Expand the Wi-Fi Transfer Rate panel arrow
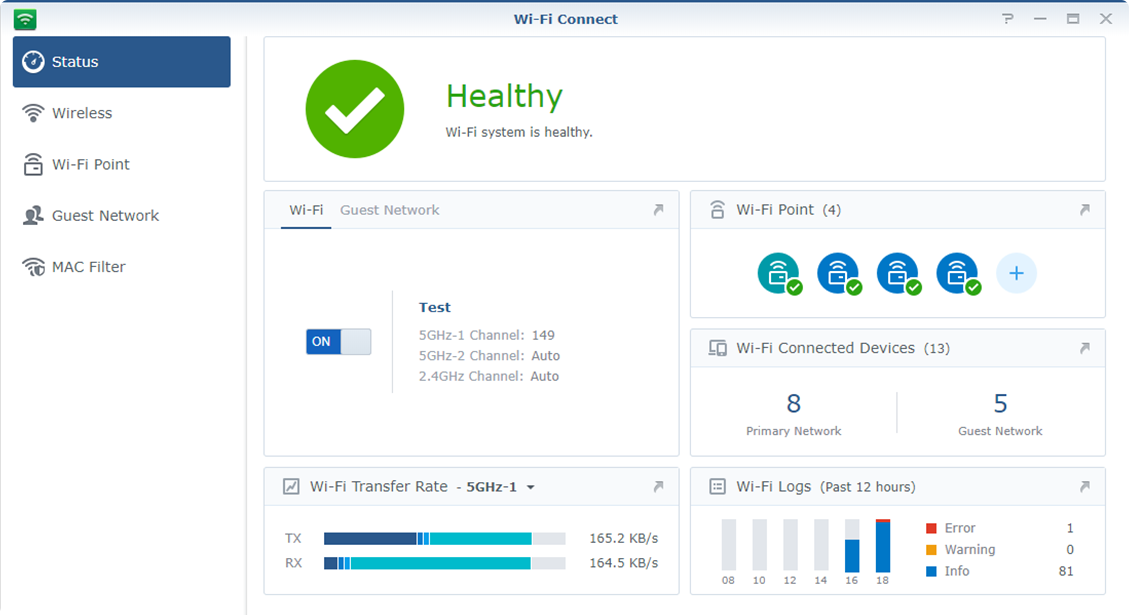 tap(658, 487)
